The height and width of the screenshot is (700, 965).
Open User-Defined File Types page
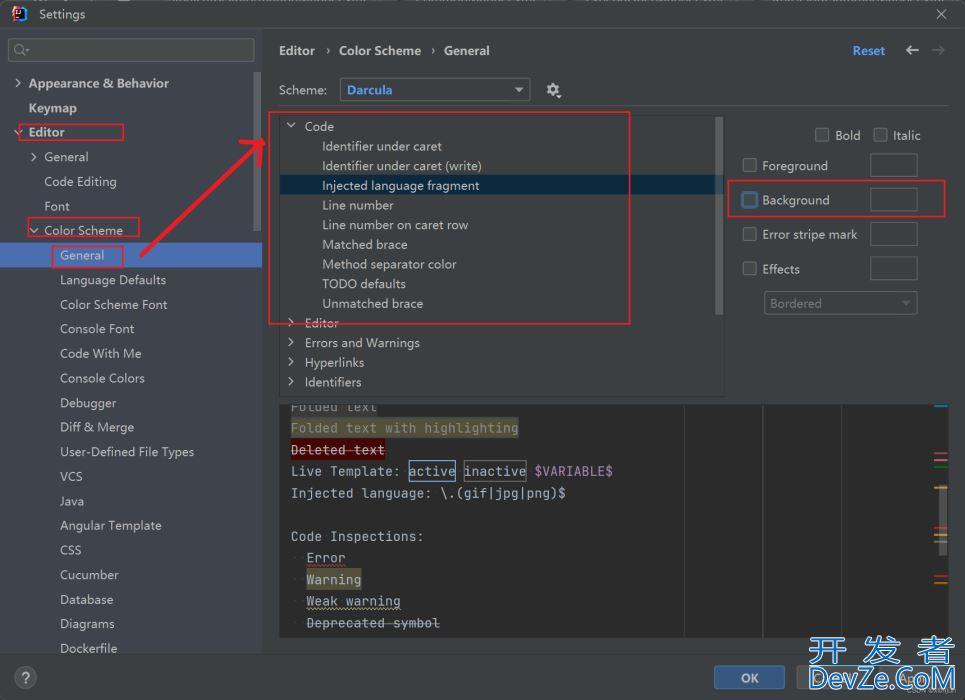[127, 452]
